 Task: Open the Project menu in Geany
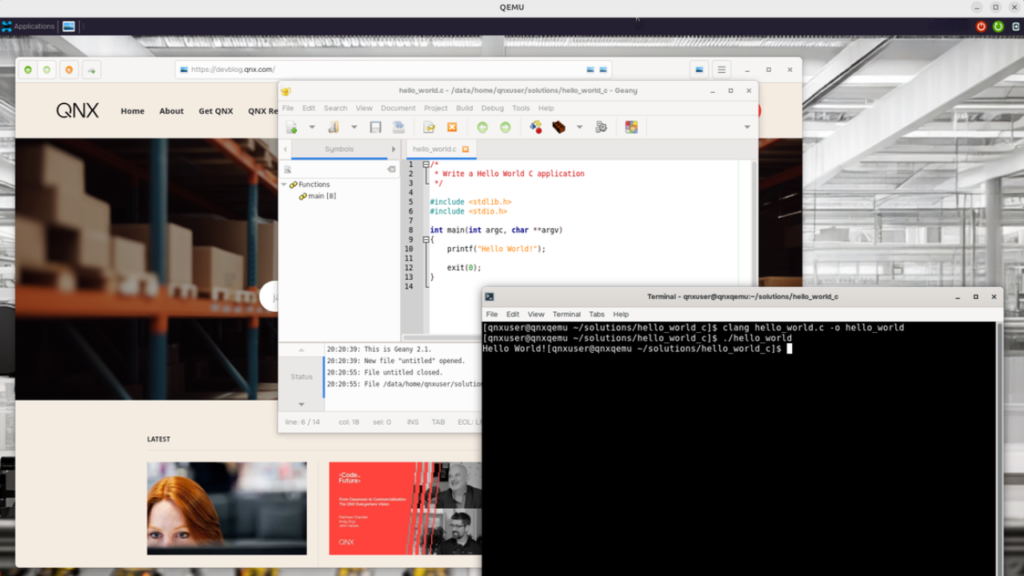pyautogui.click(x=436, y=108)
